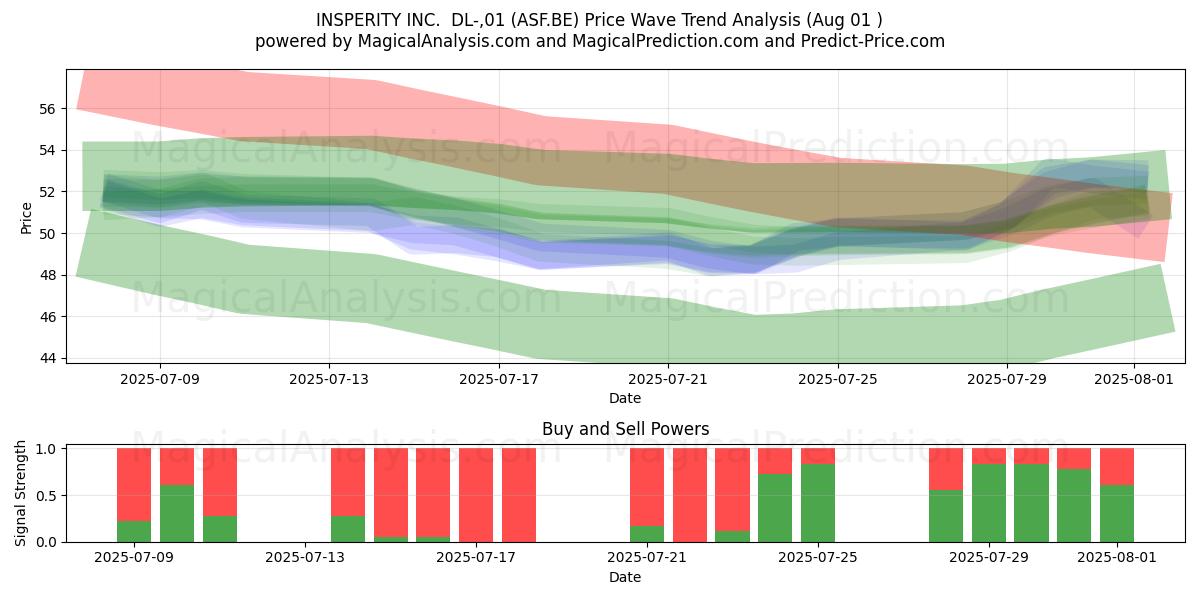
Task: Select 2025-07-29 date tick on price chart
Action: pyautogui.click(x=1007, y=379)
